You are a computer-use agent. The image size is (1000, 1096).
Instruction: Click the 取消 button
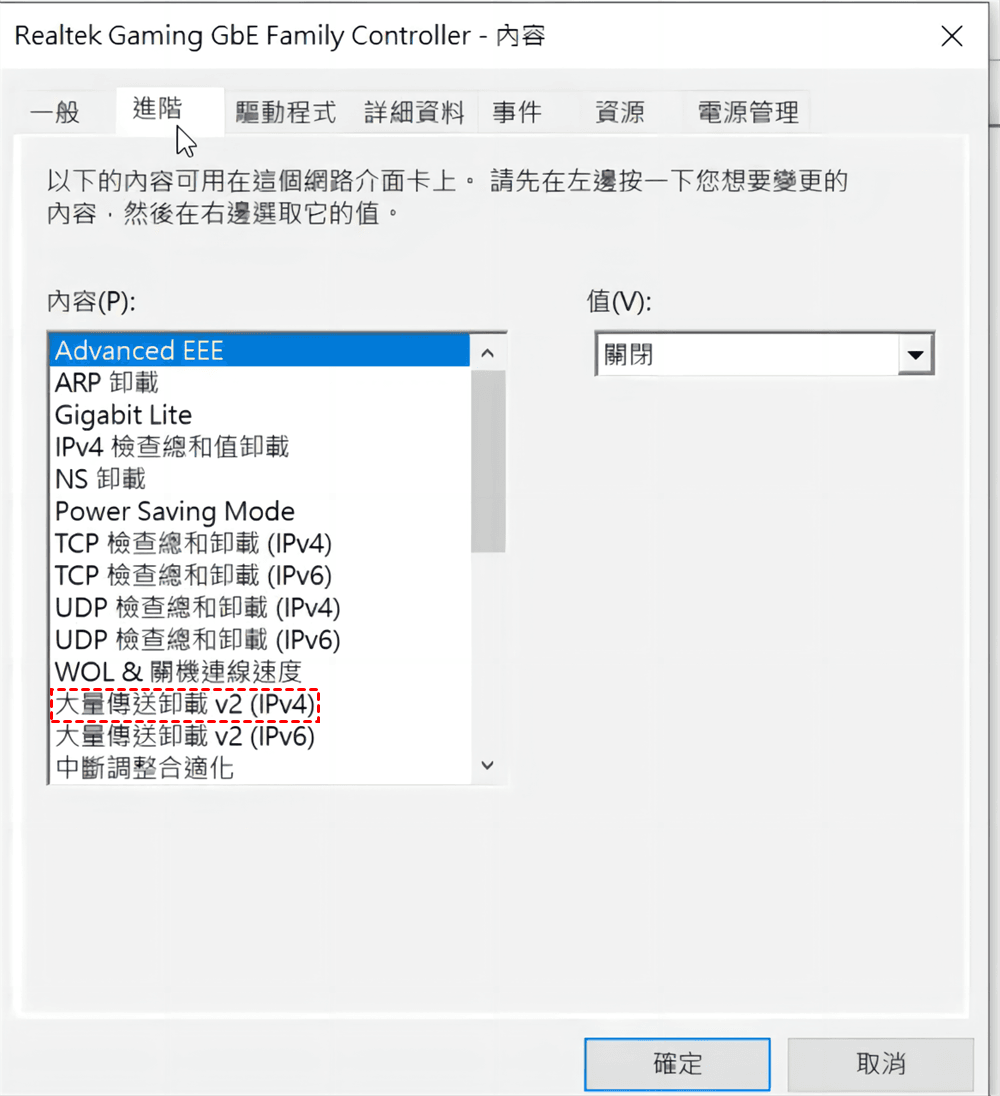pyautogui.click(x=881, y=1064)
